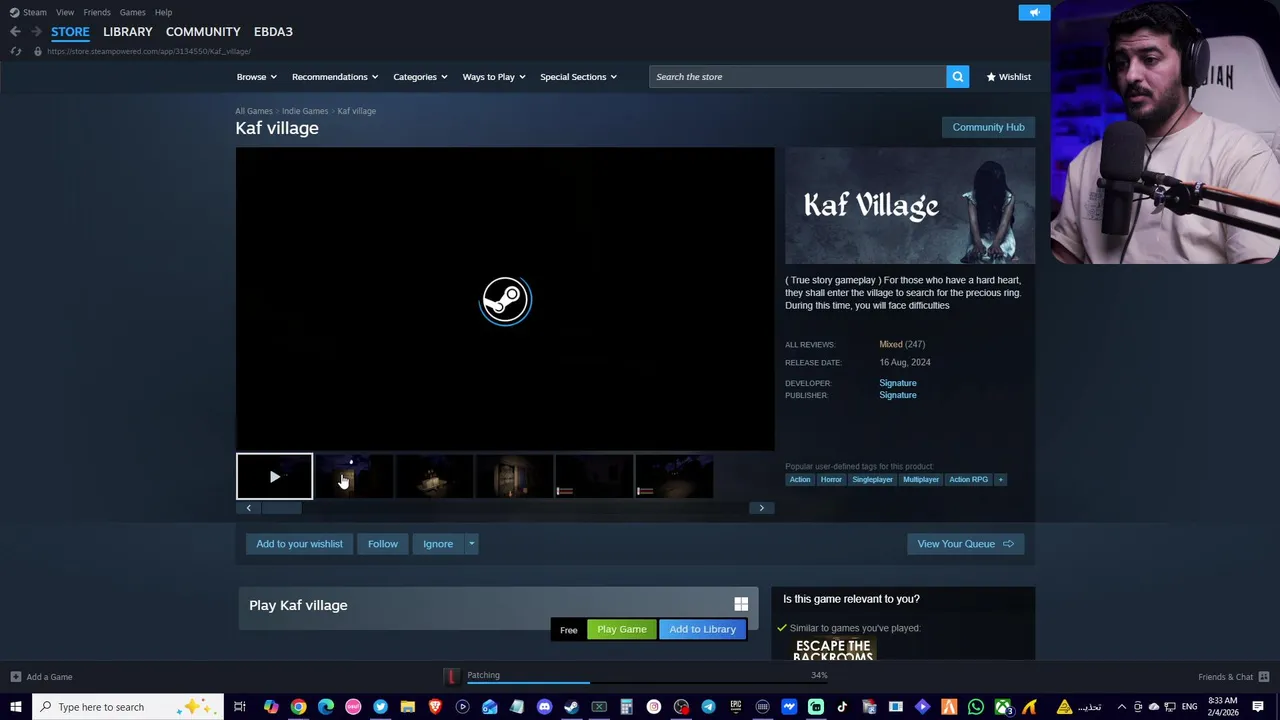Click the Ignore button
The image size is (1280, 720).
point(438,544)
